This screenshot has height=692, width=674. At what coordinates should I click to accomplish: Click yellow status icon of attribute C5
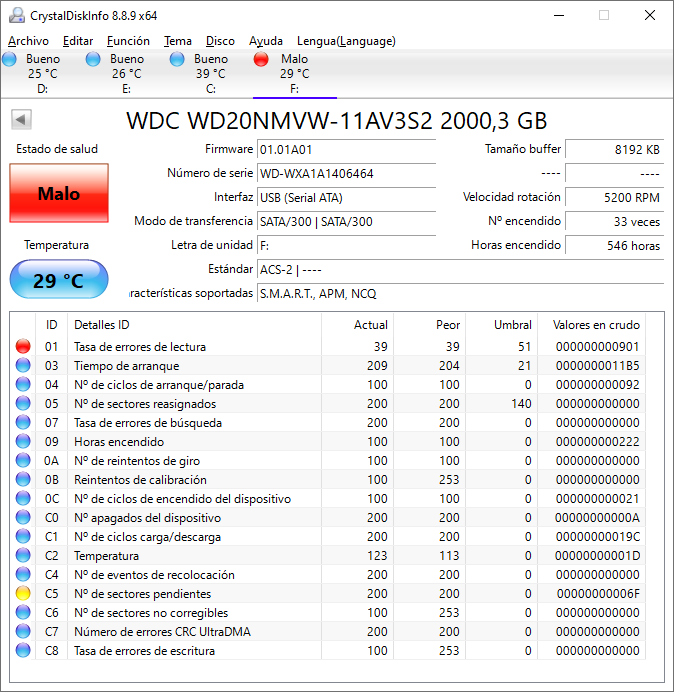click(23, 594)
